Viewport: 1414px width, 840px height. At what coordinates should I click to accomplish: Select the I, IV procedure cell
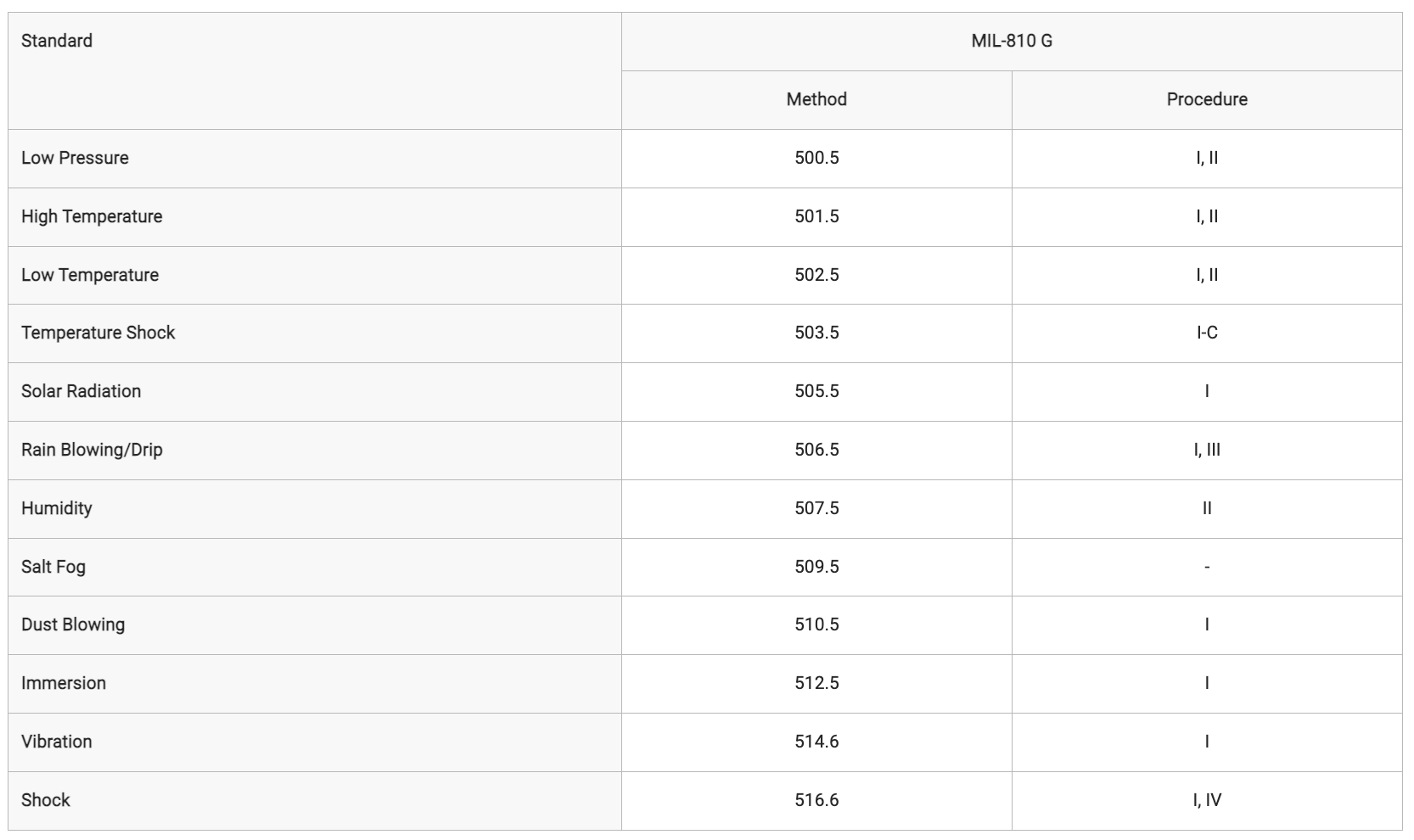(x=1207, y=800)
